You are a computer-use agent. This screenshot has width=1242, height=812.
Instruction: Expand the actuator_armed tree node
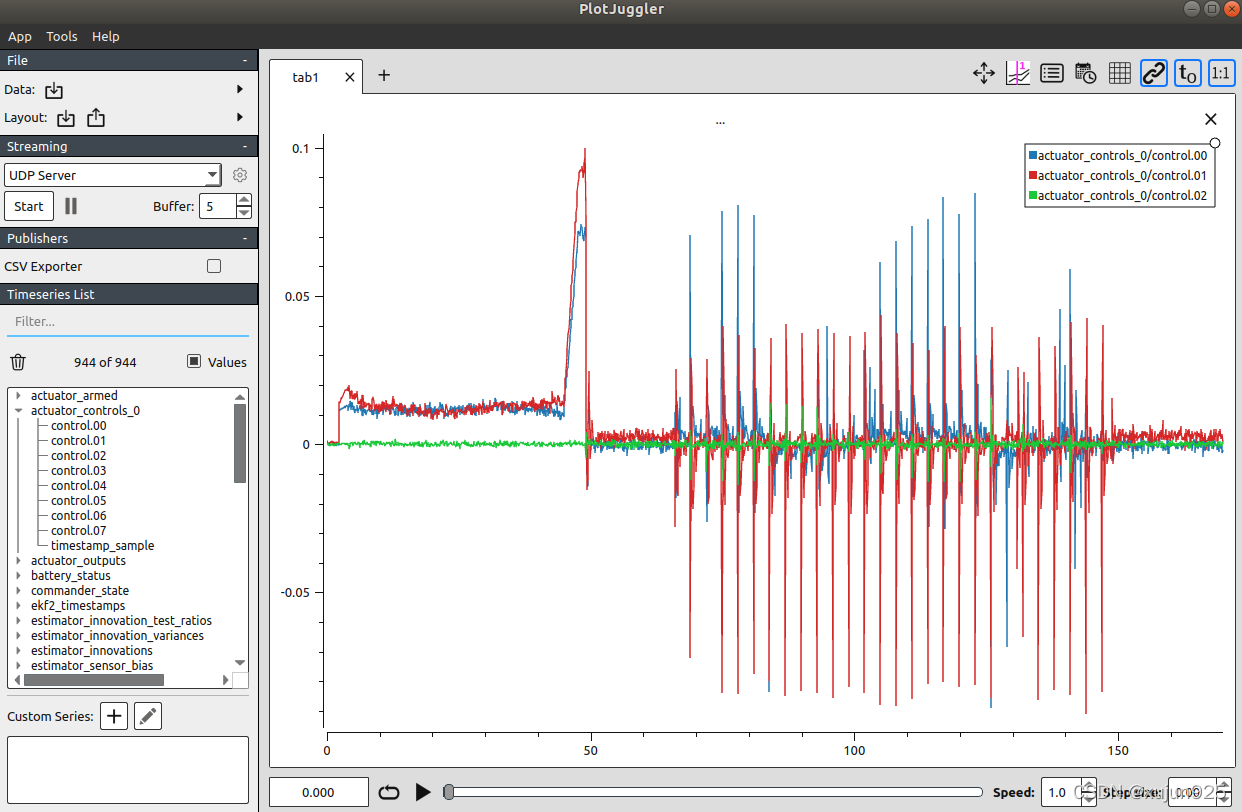(x=18, y=396)
